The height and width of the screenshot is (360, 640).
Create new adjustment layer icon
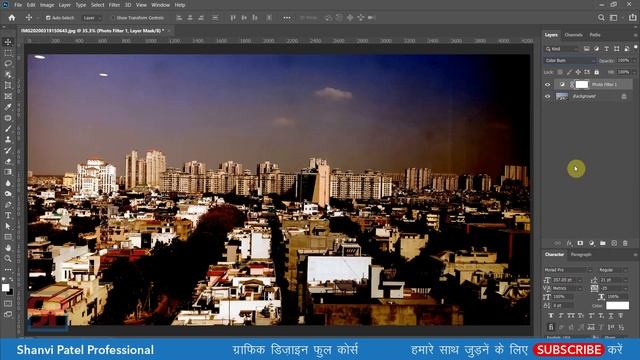tap(591, 243)
